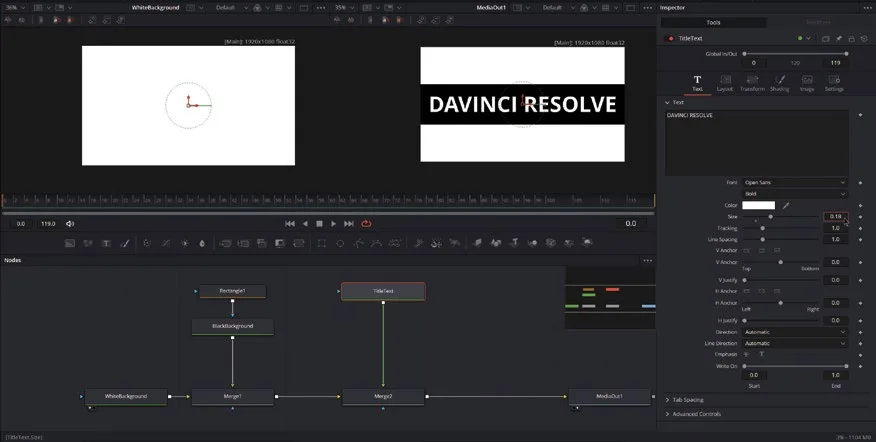This screenshot has width=876, height=442.
Task: Add a Rectangle mask from the toolbar
Action: [x=322, y=243]
